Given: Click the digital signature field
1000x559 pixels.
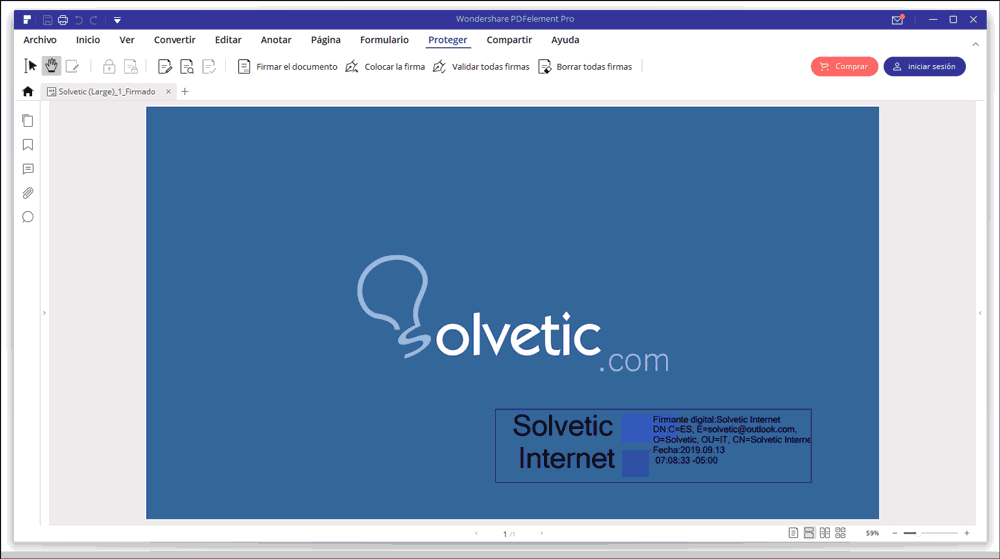Looking at the screenshot, I should coord(653,446).
